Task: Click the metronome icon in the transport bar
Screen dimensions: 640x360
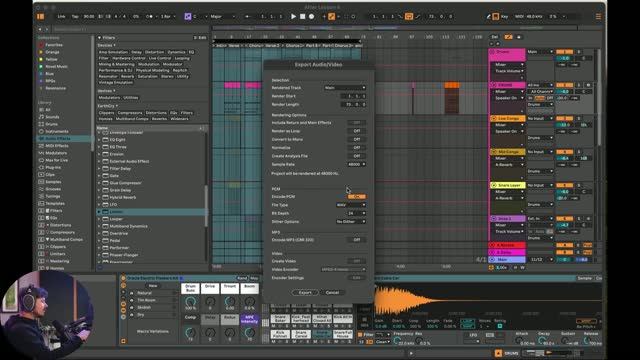Action: click(x=149, y=16)
